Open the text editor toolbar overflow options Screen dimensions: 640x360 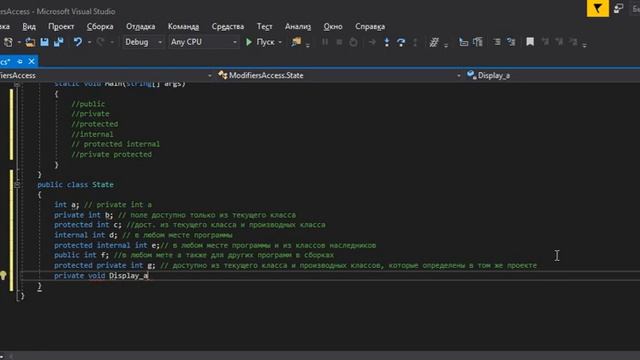pyautogui.click(x=584, y=44)
